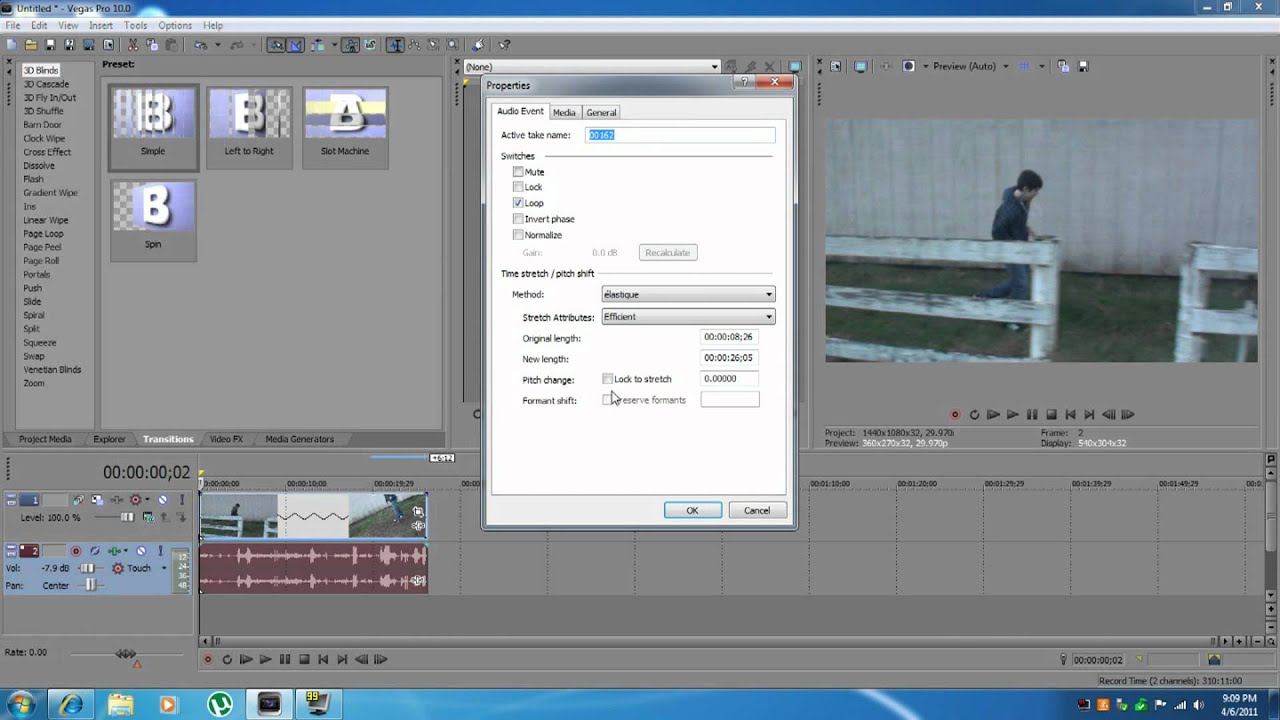
Task: Click the What's This help icon
Action: 504,45
